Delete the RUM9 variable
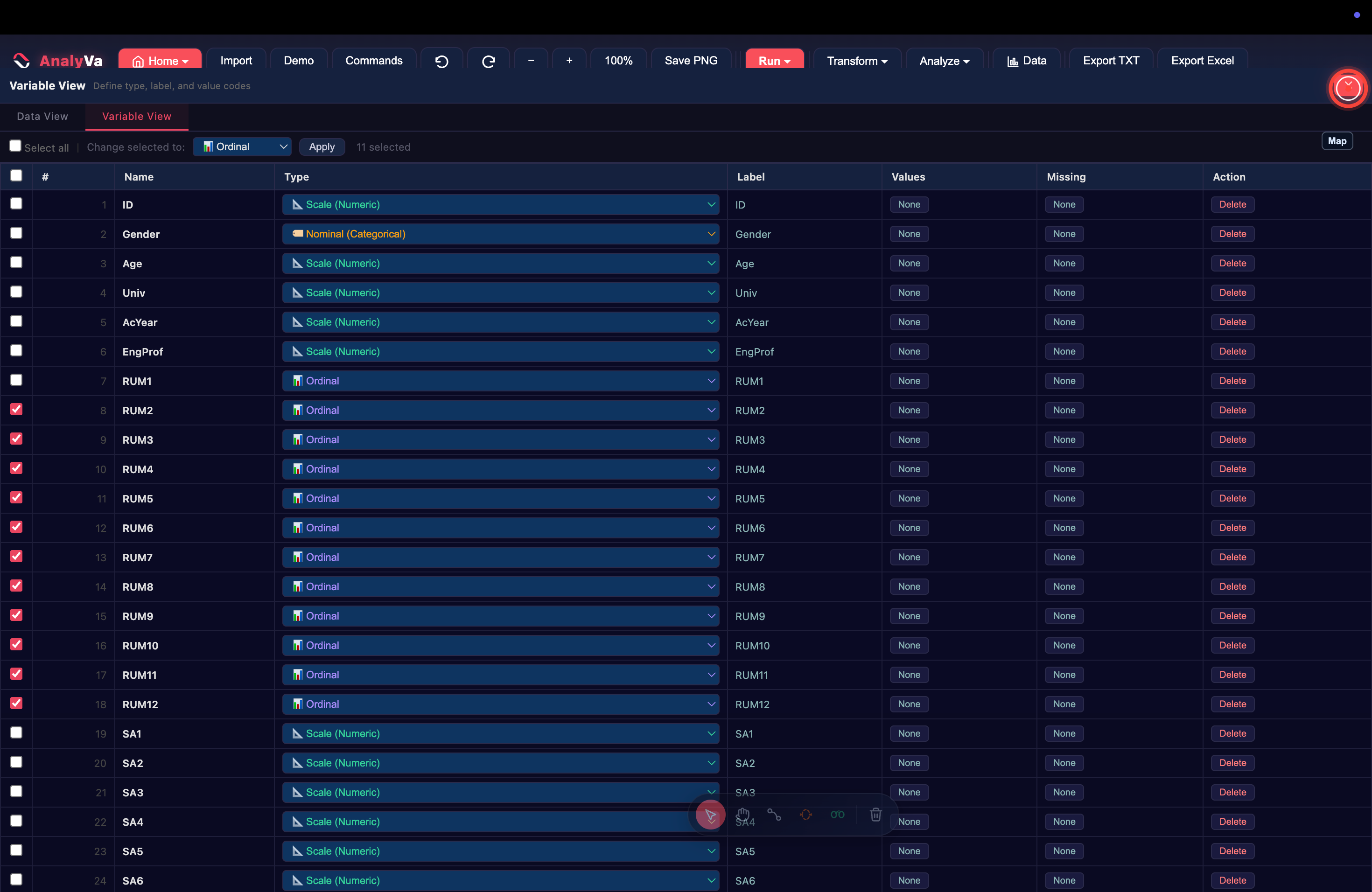 [x=1232, y=616]
